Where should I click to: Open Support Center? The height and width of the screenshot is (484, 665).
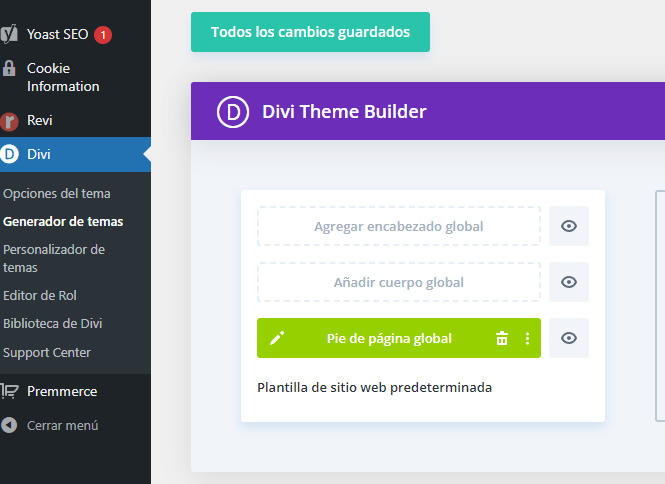(x=47, y=353)
